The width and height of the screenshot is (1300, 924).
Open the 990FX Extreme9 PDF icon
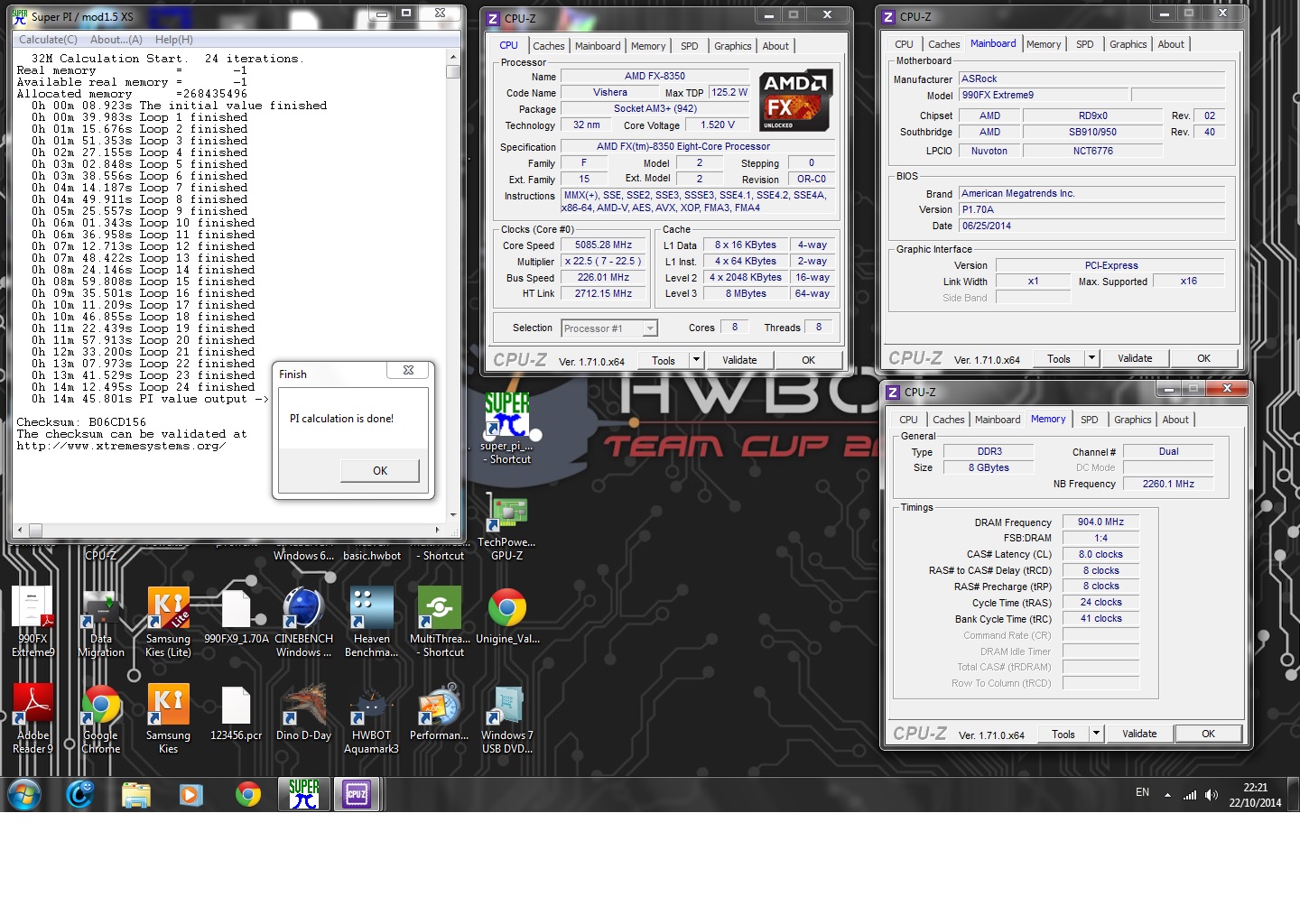tap(33, 622)
